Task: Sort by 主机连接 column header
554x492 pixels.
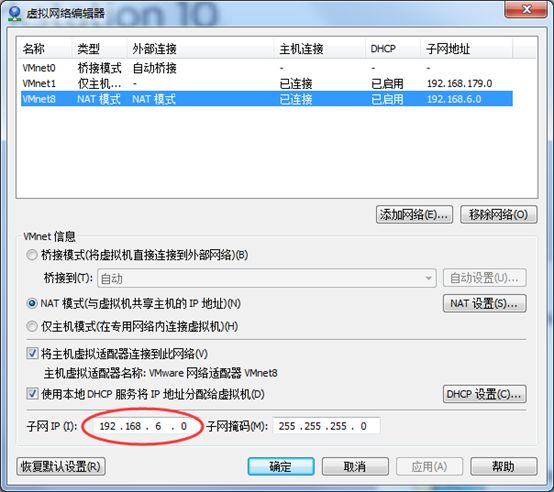Action: pos(319,48)
